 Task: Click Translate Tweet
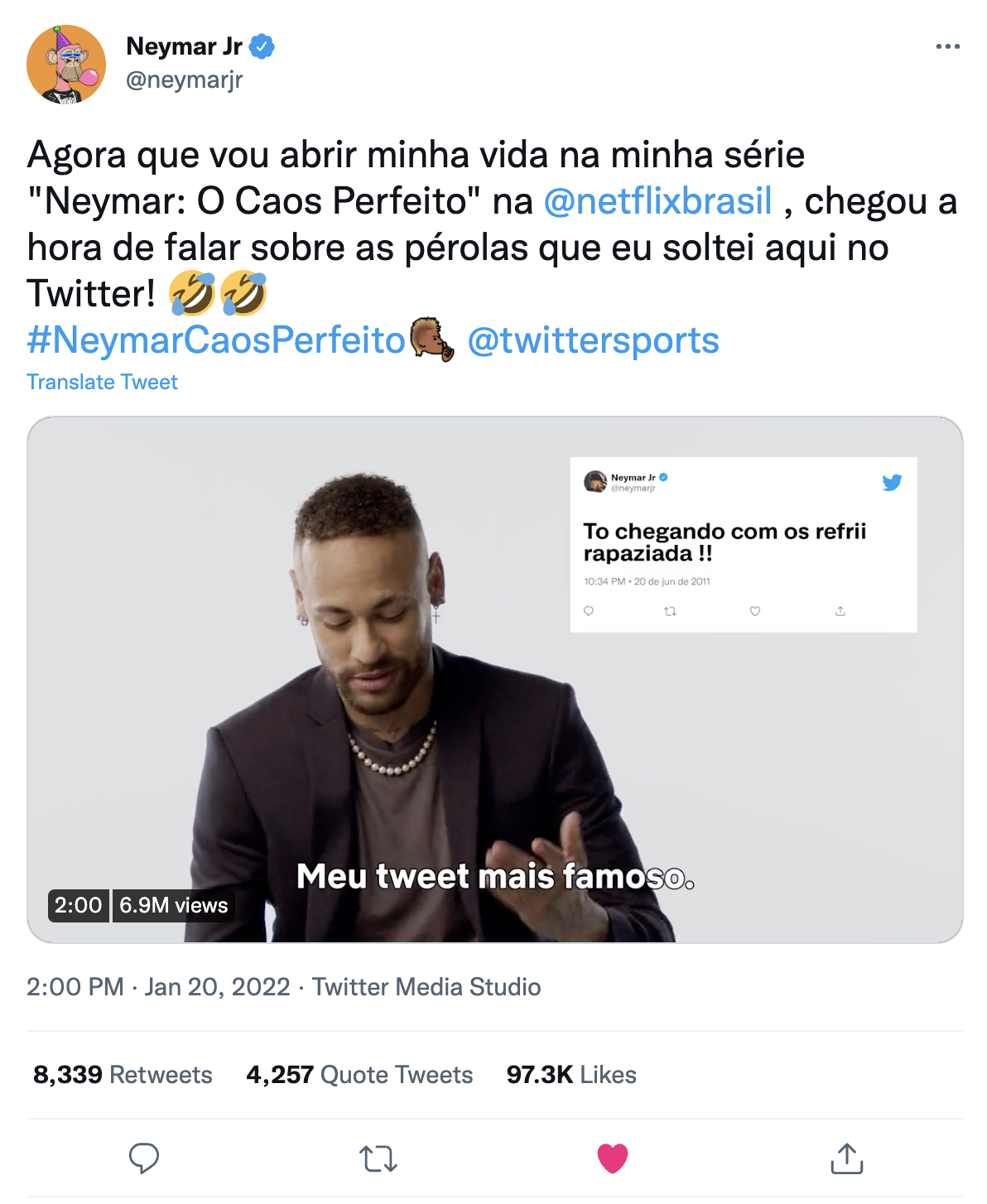pyautogui.click(x=102, y=382)
